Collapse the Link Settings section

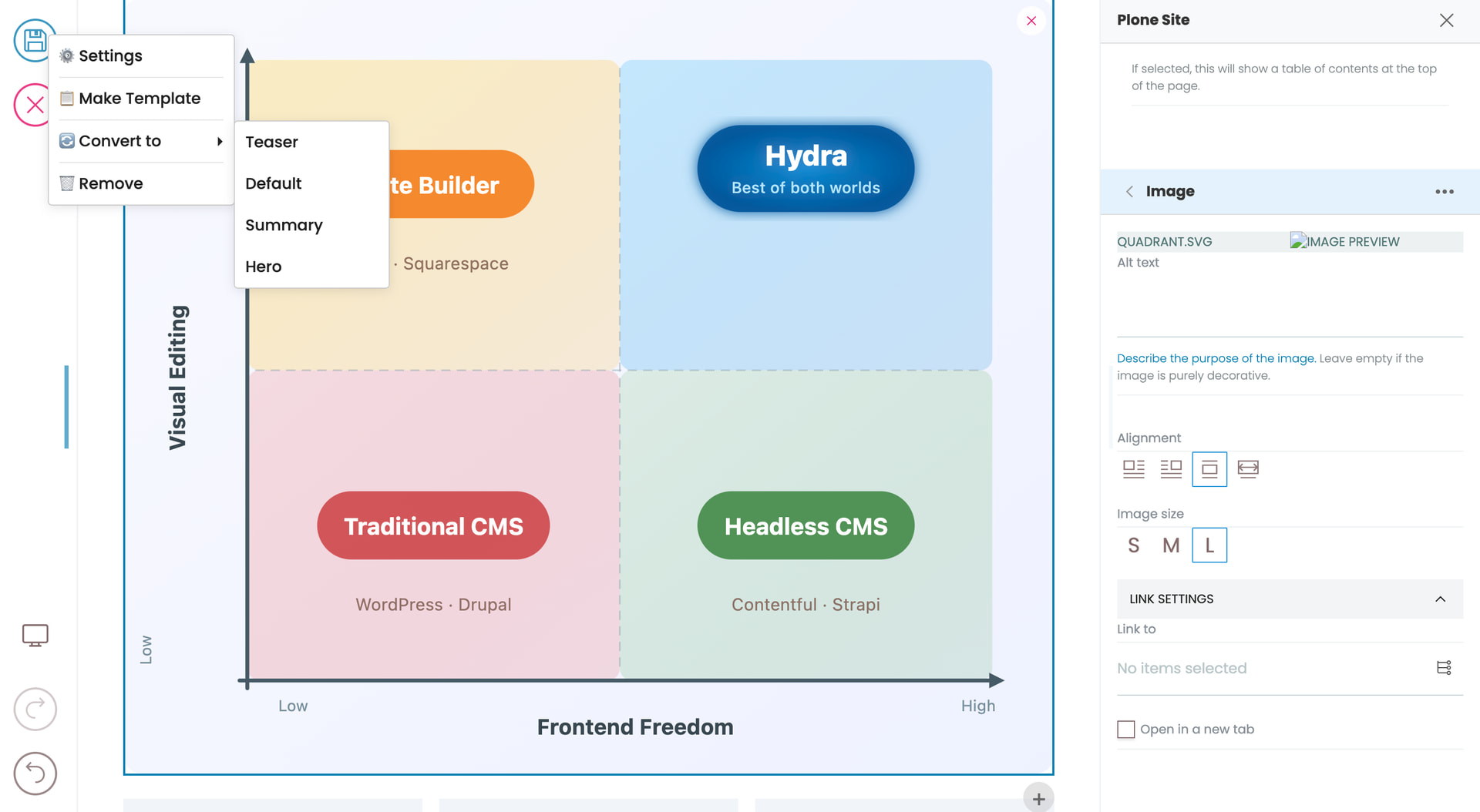tap(1440, 599)
